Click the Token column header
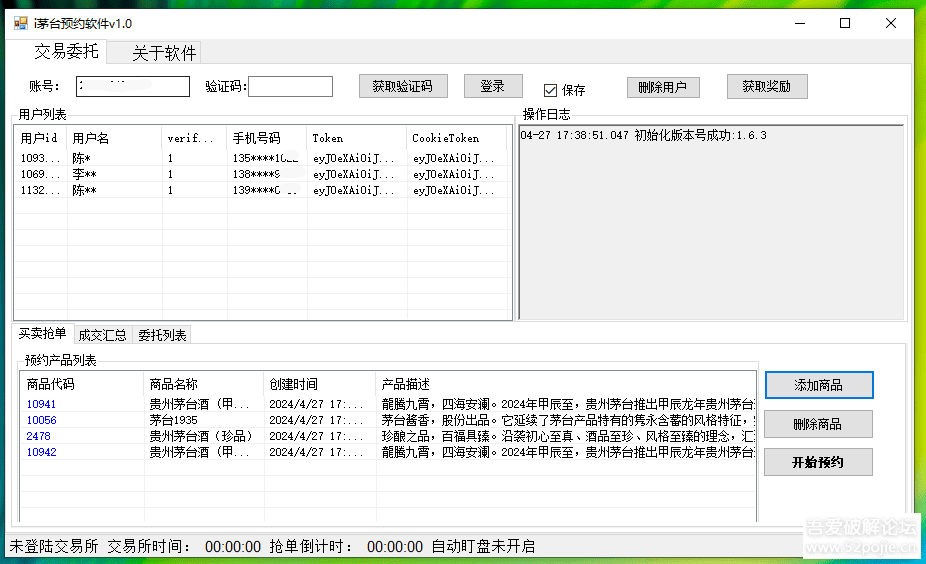 [357, 138]
